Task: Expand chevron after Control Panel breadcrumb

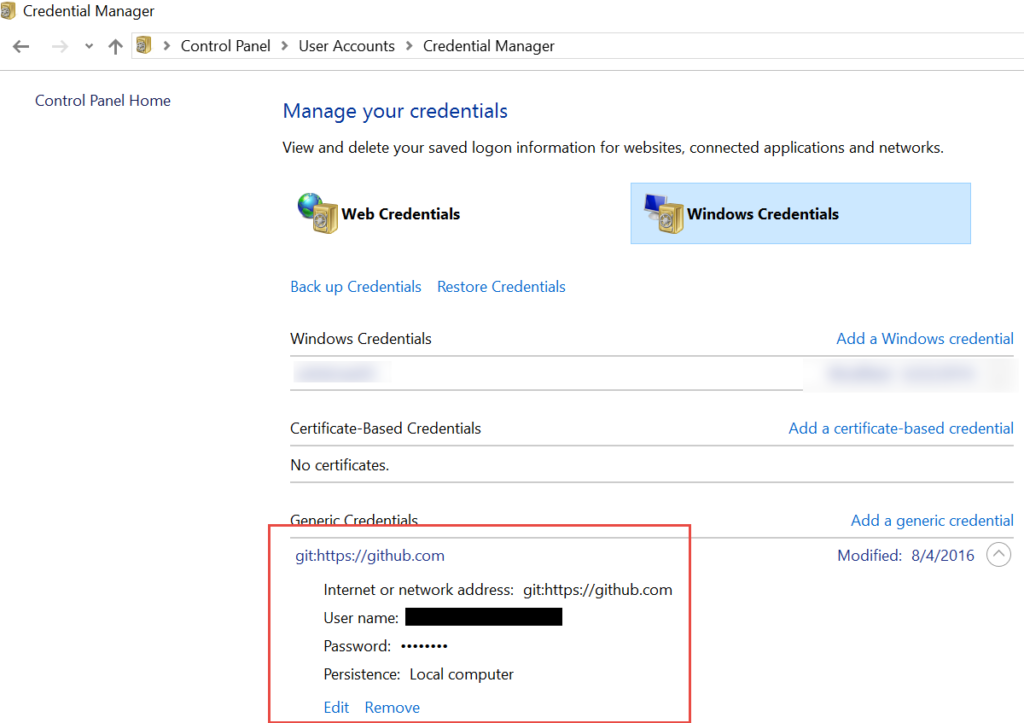Action: tap(285, 46)
